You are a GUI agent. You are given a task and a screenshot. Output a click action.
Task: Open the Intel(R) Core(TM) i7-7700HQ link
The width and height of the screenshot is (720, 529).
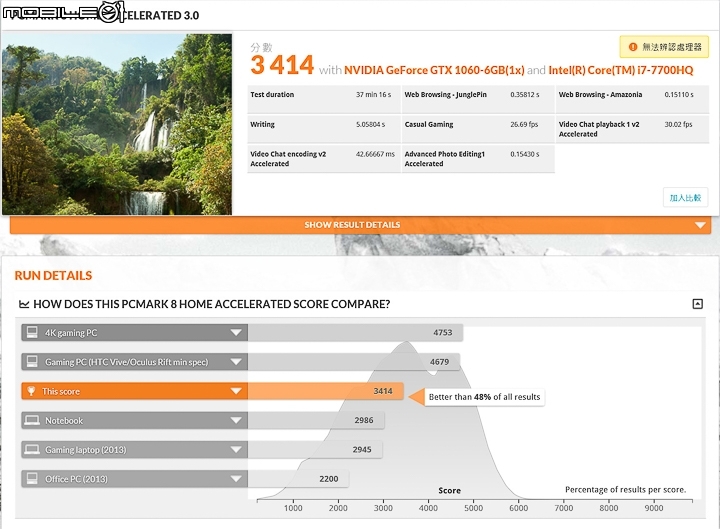[x=620, y=70]
